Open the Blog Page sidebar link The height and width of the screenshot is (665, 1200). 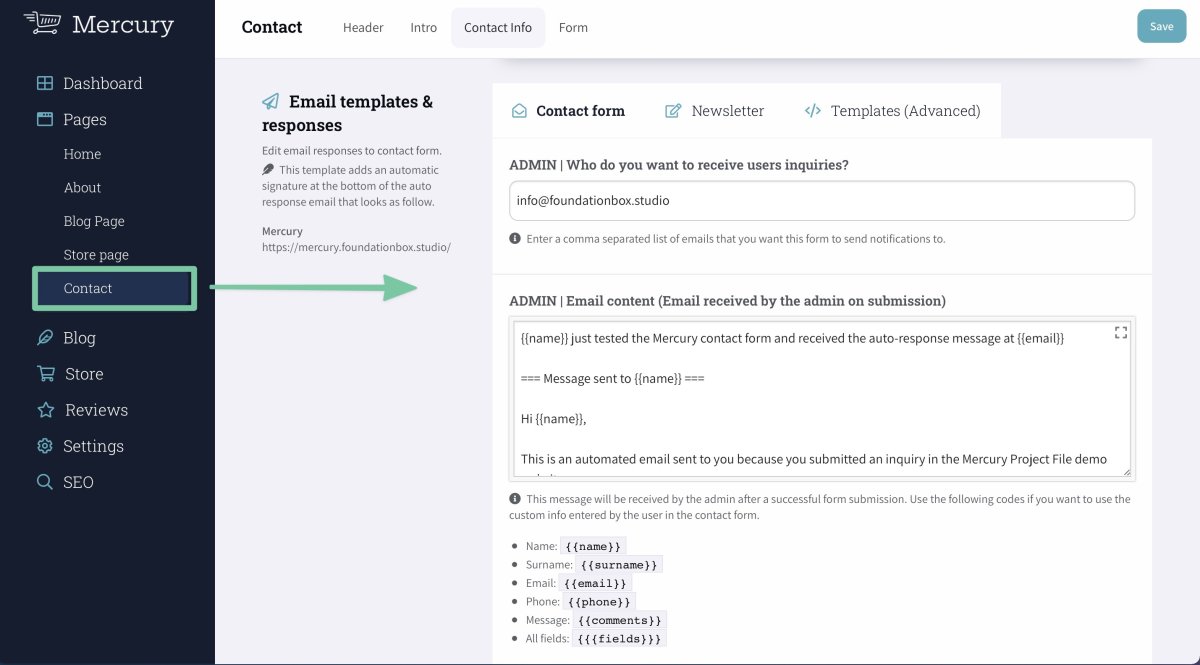coord(94,221)
